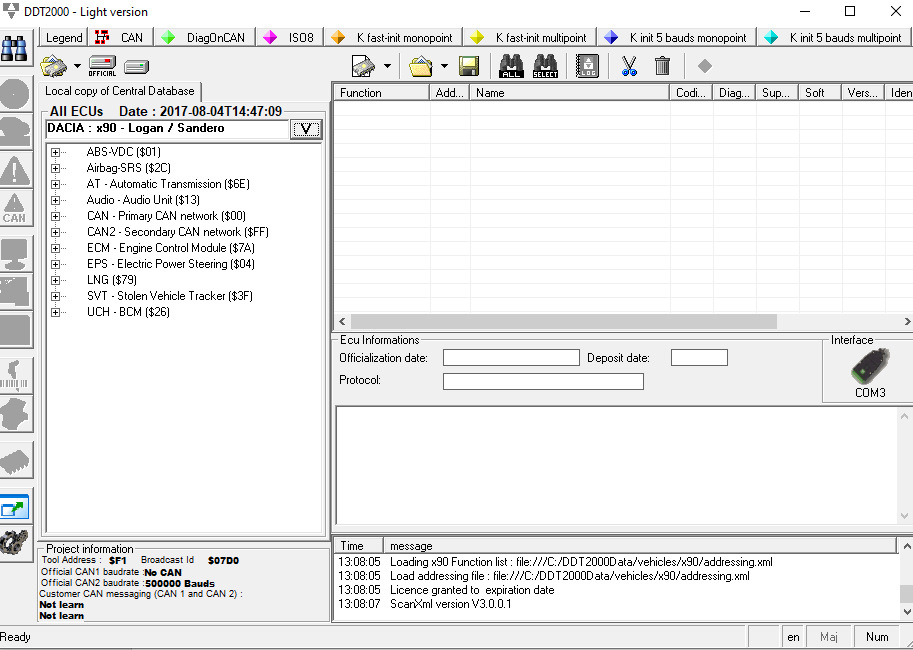Click the COM3 interface adapter icon
Viewport: 913px width, 650px height.
point(870,366)
